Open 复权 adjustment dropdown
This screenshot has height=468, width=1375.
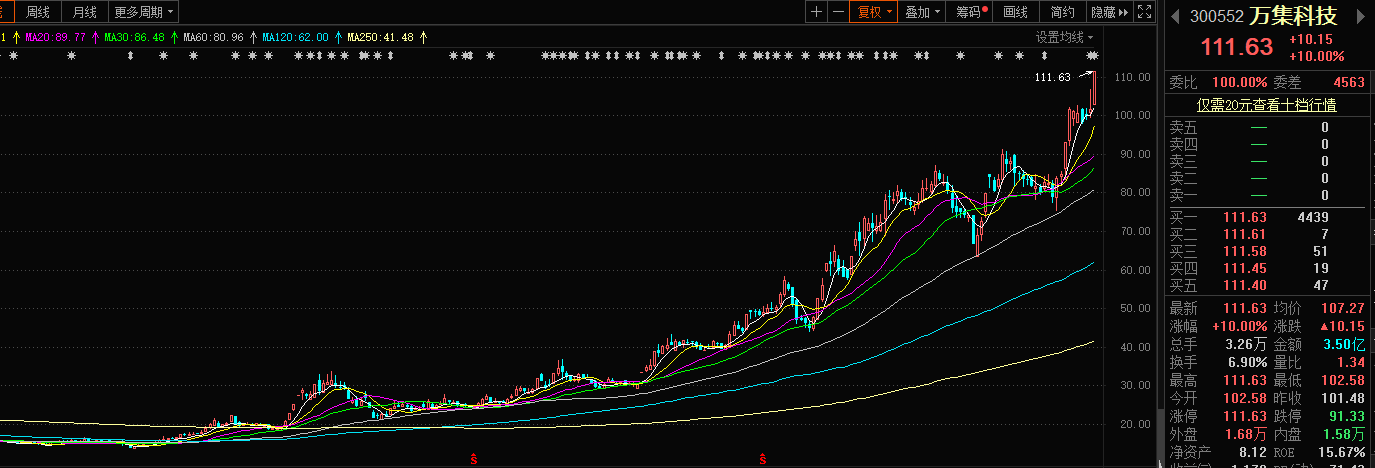[x=871, y=12]
